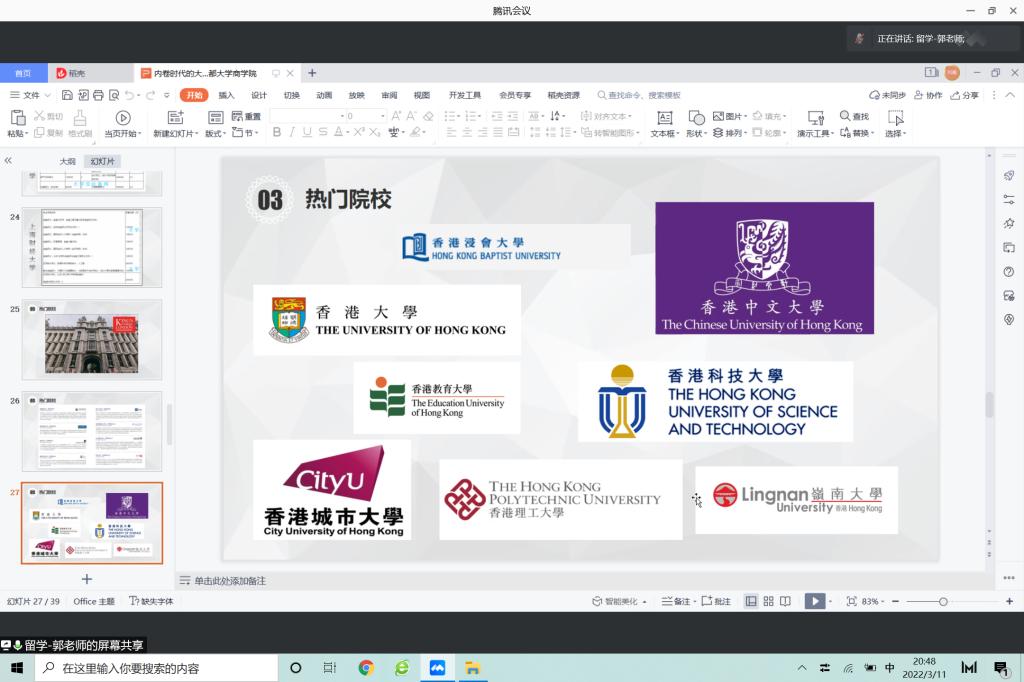Click the fit-to-window zoom icon
Screen dimensions: 1024x682
pos(852,601)
